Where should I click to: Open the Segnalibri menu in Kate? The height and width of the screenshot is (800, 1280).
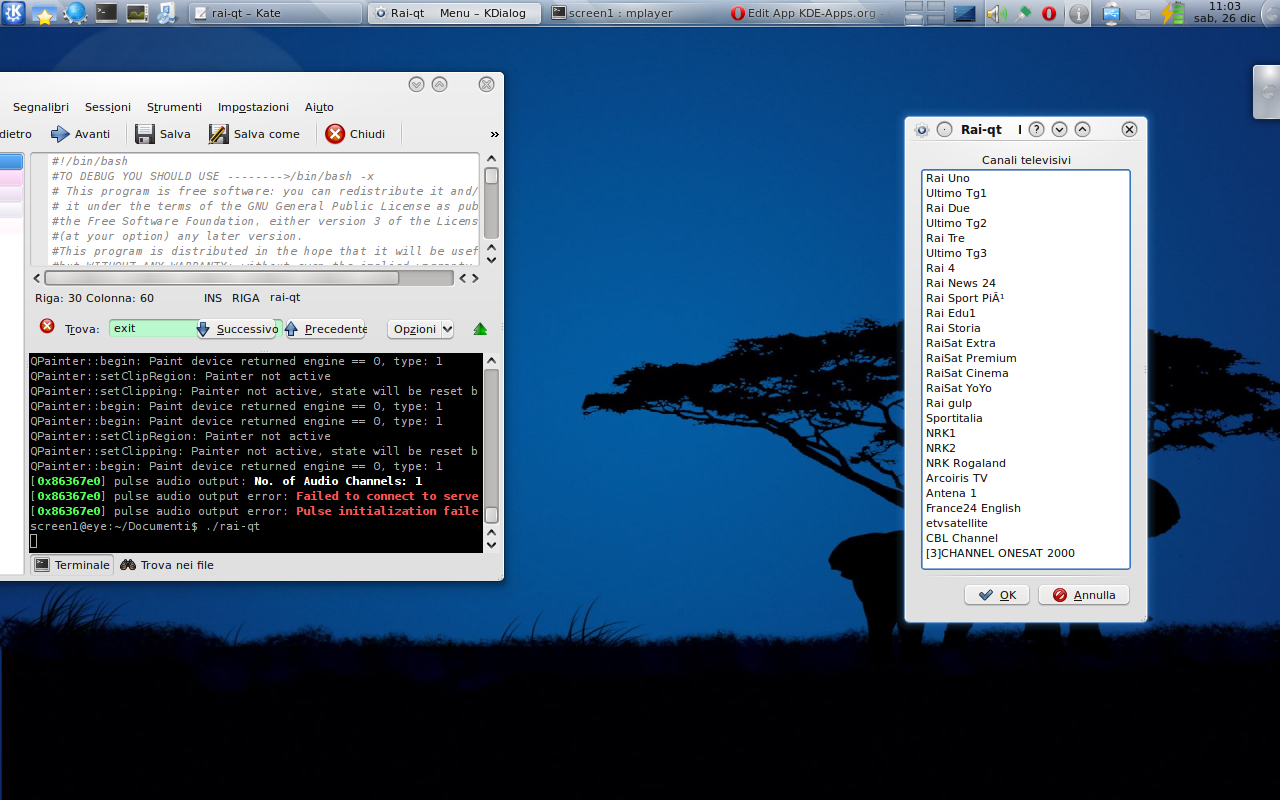point(41,107)
